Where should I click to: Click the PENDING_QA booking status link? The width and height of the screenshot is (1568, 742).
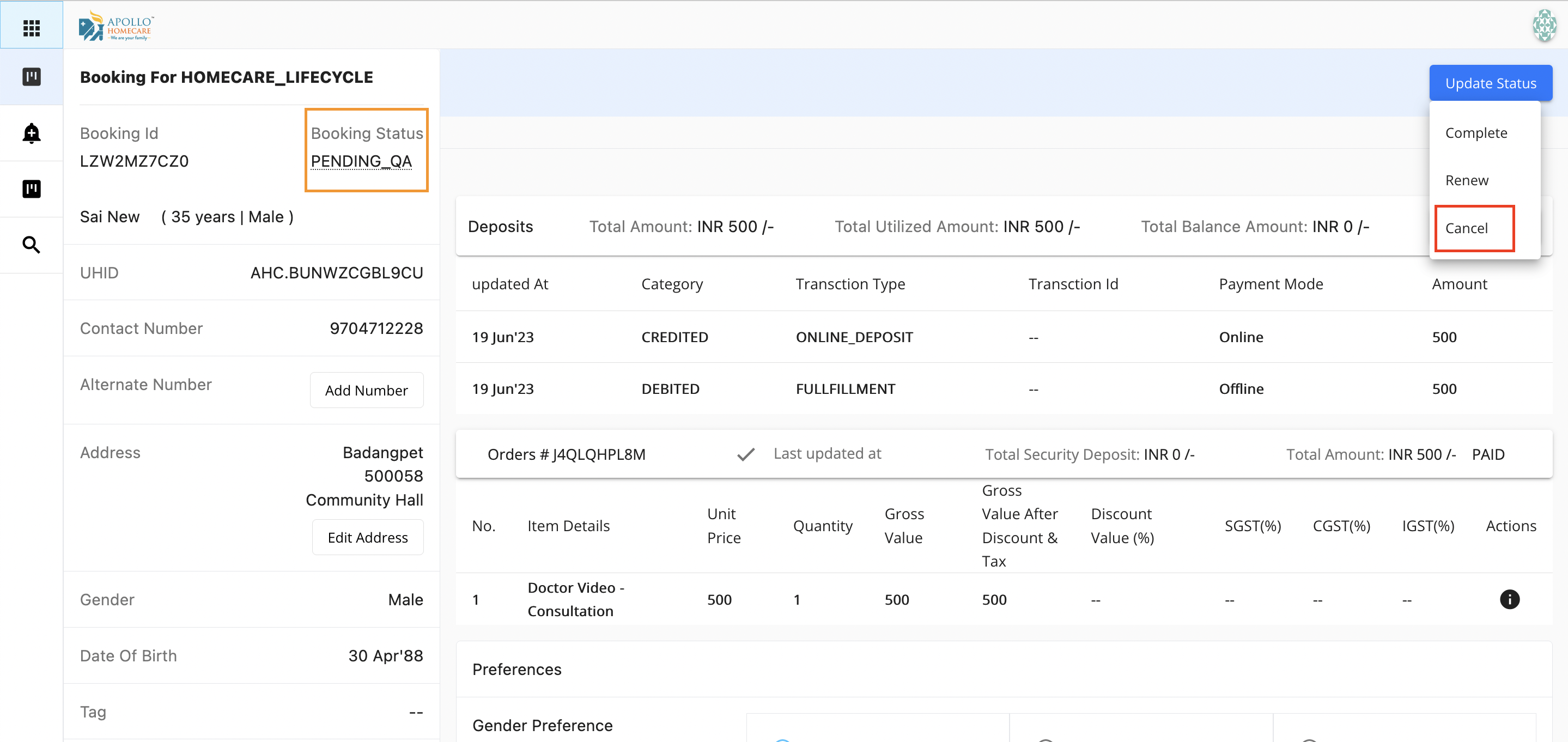click(x=361, y=161)
